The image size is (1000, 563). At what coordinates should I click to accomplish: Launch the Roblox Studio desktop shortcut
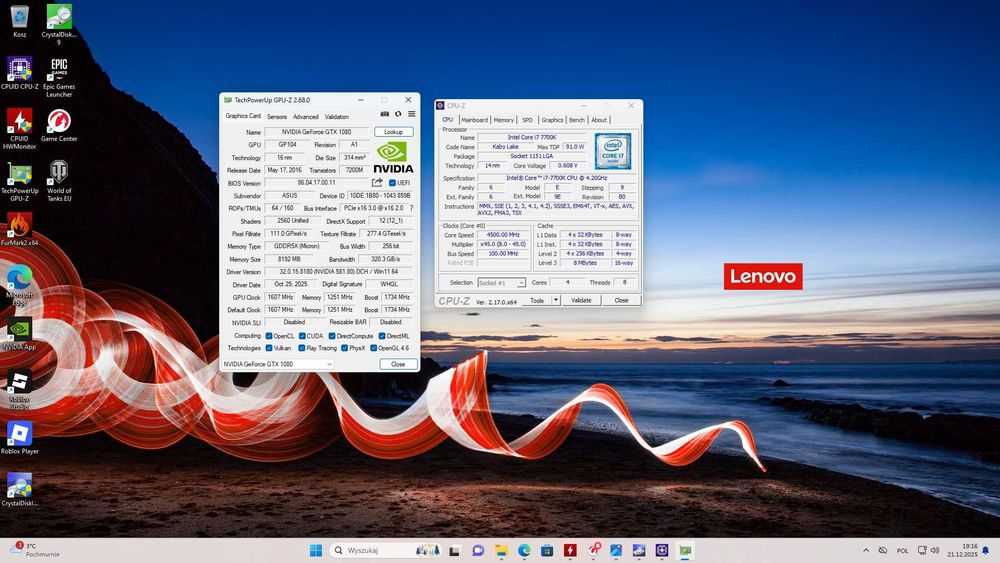click(x=20, y=389)
